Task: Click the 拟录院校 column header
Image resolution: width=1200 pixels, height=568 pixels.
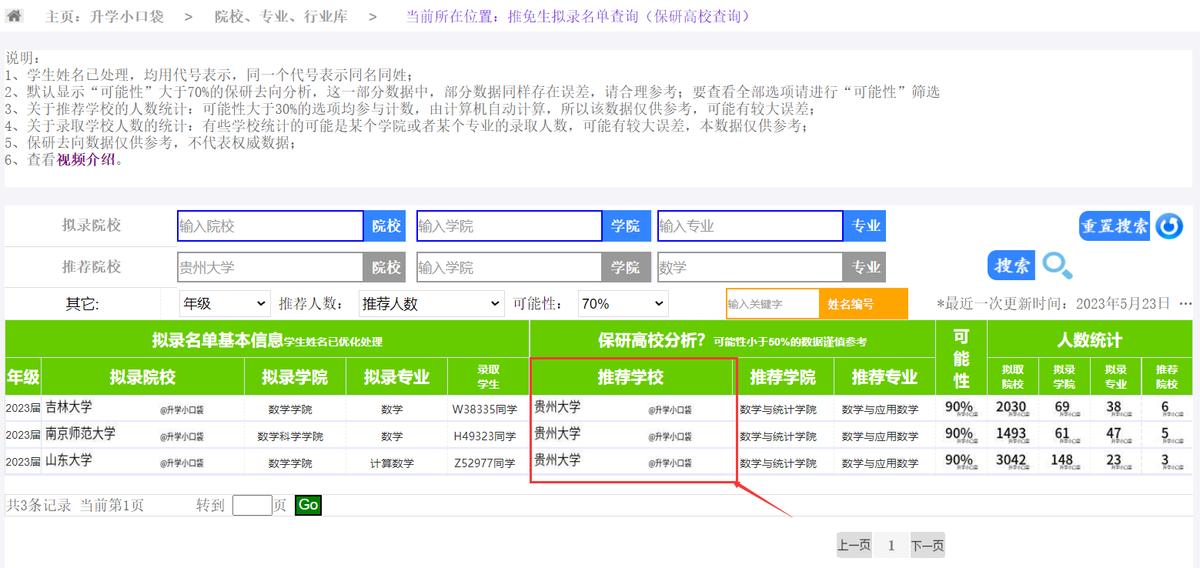Action: pyautogui.click(x=142, y=377)
